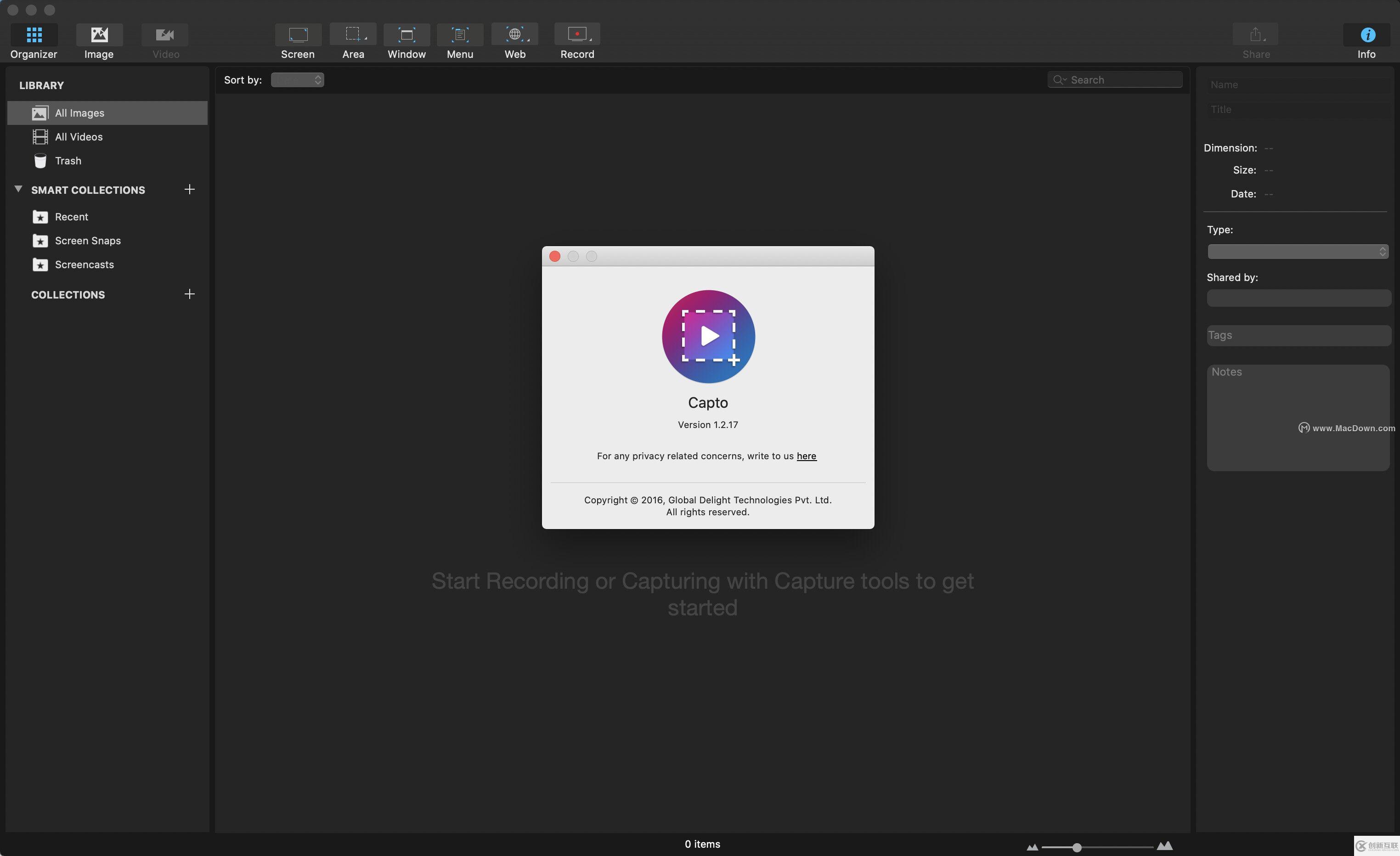1400x856 pixels.
Task: Choose the Menu capture tool
Action: [460, 34]
